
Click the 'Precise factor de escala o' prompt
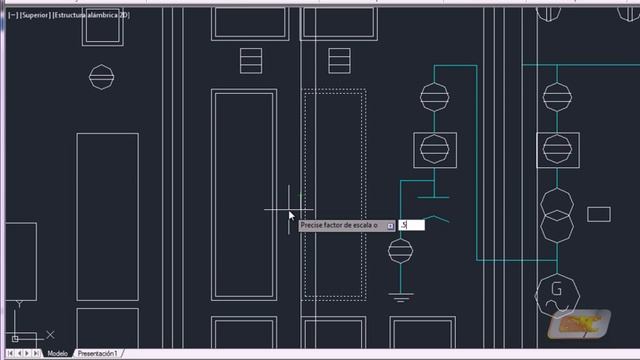[x=347, y=225]
